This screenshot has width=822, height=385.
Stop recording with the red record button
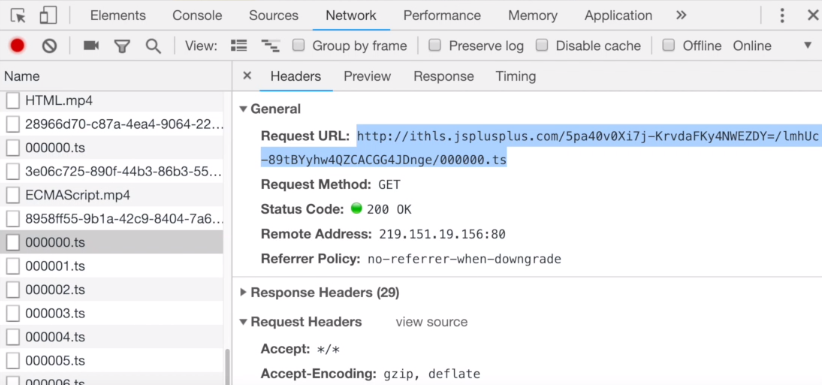pyautogui.click(x=17, y=46)
